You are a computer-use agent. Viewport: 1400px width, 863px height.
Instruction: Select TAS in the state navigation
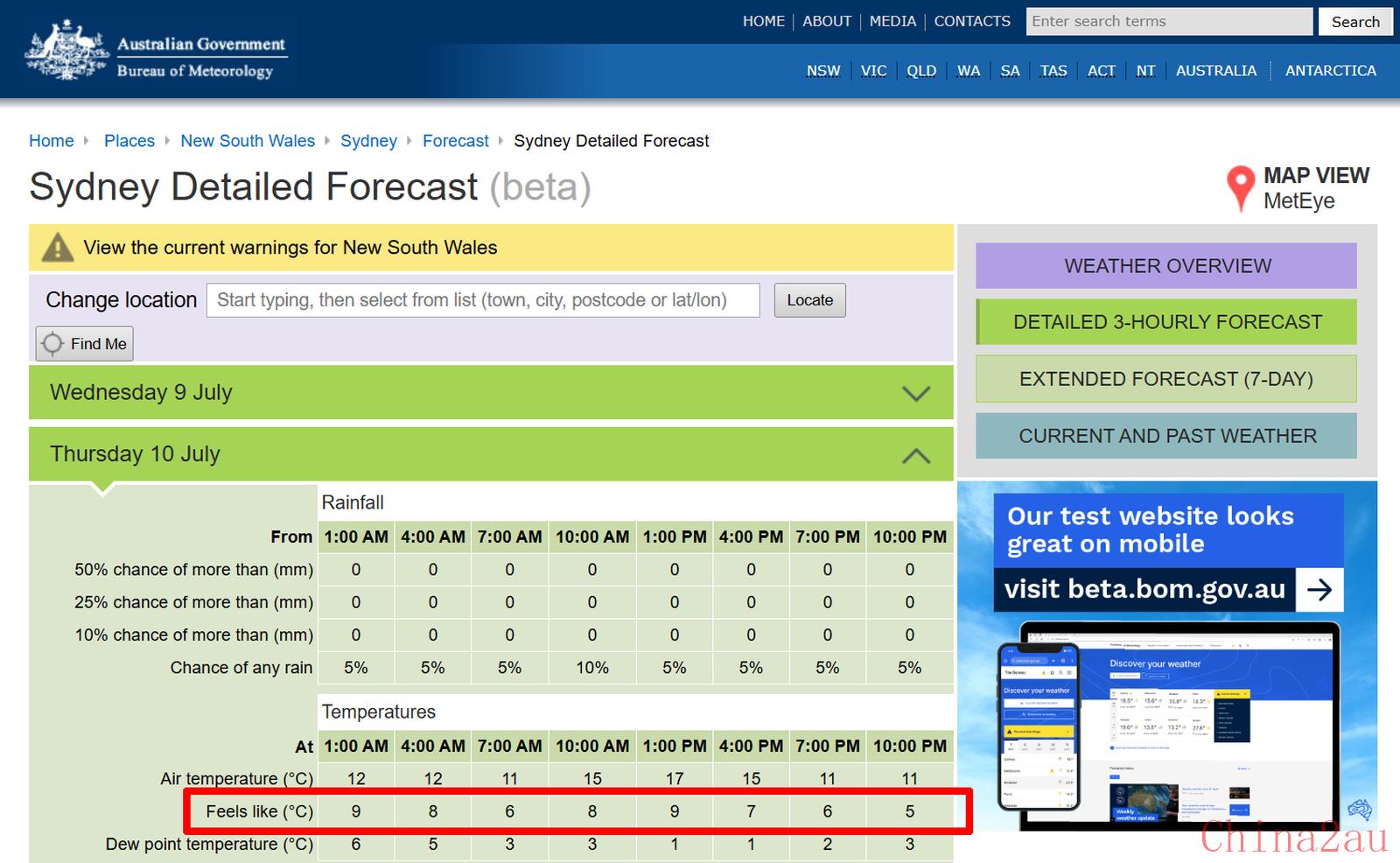click(x=1053, y=71)
